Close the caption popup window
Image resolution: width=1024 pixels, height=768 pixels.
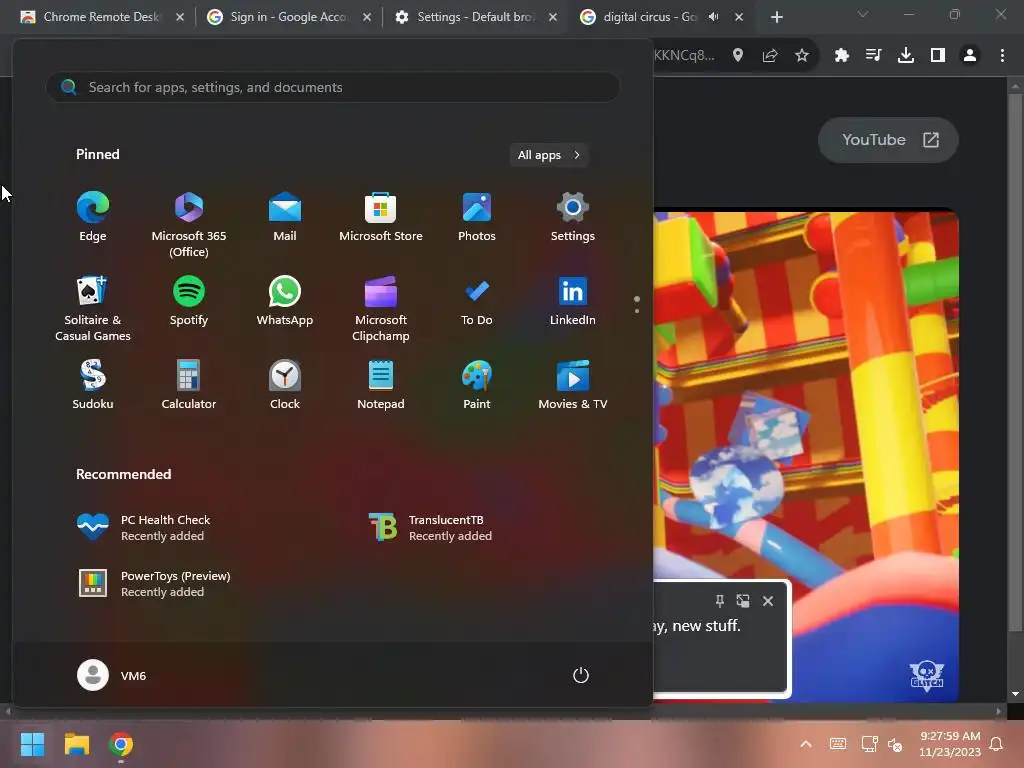pyautogui.click(x=768, y=601)
